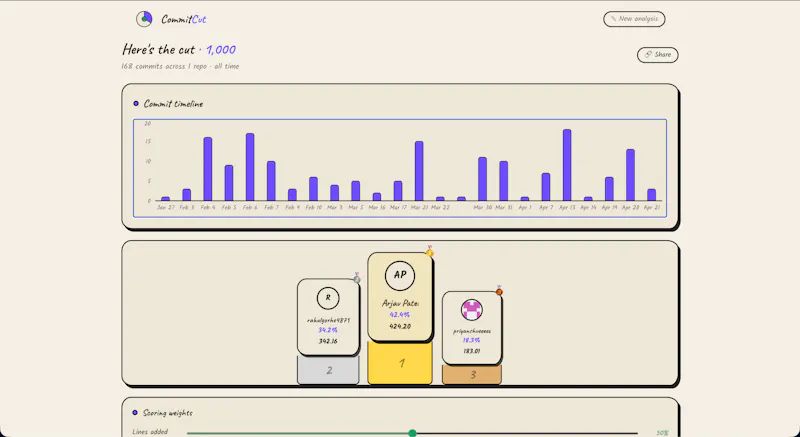Click the 'Arjav Patel' name

(401, 303)
